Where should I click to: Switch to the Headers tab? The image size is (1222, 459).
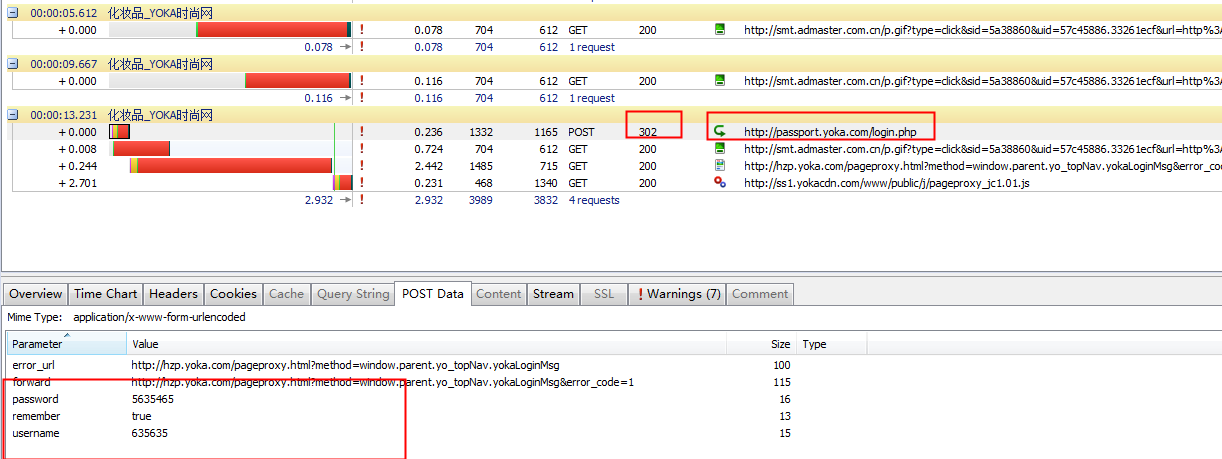[173, 294]
